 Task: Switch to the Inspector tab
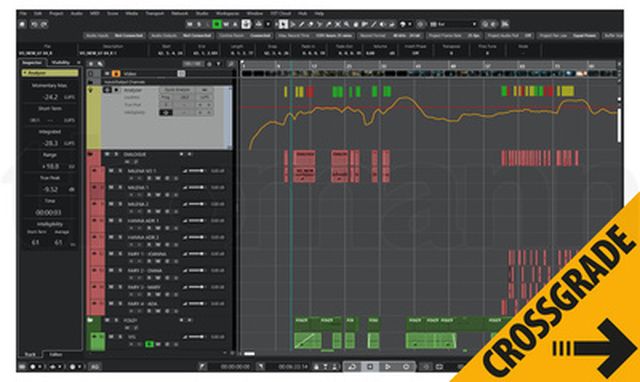coord(32,62)
